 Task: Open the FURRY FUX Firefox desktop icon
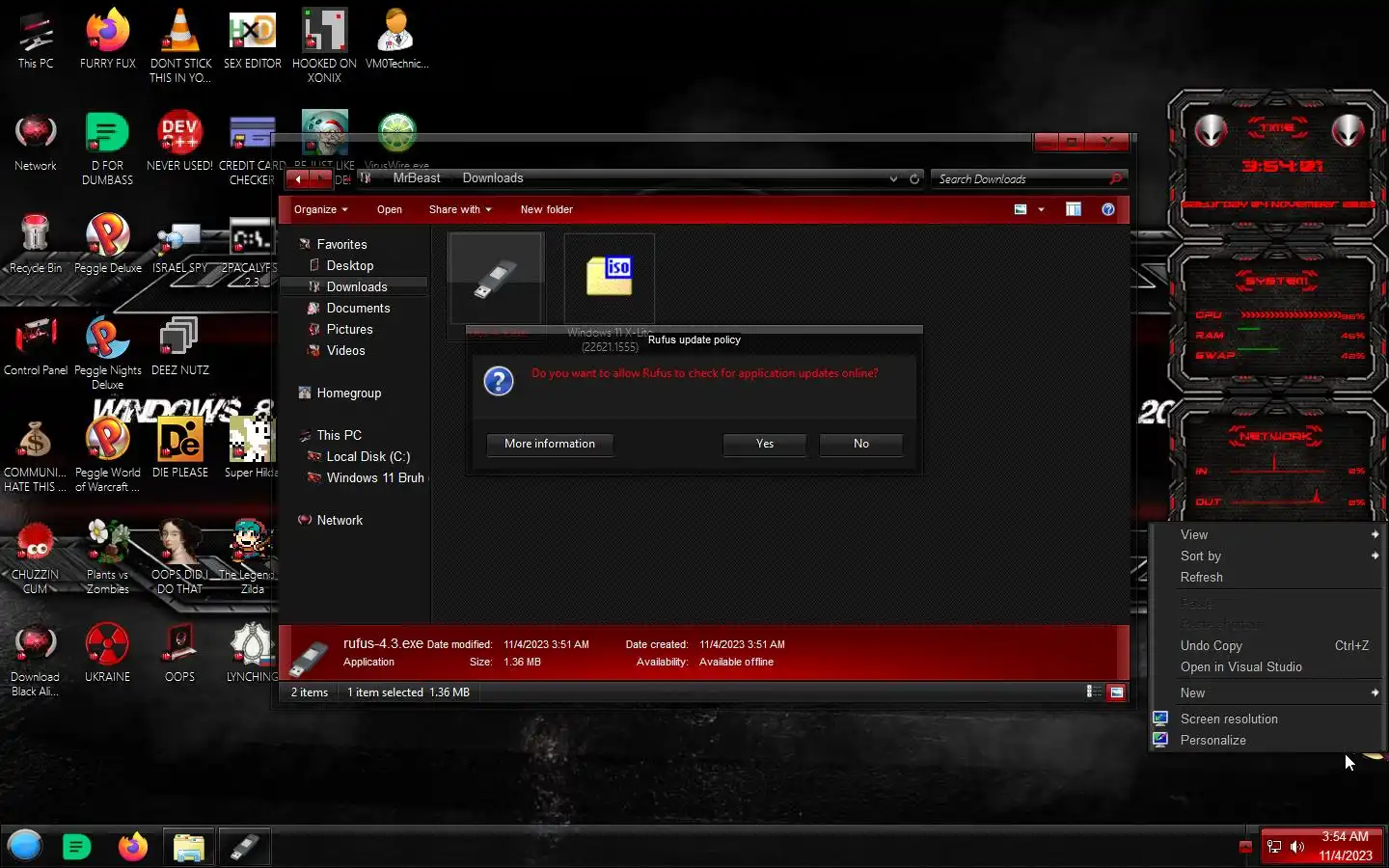click(108, 40)
